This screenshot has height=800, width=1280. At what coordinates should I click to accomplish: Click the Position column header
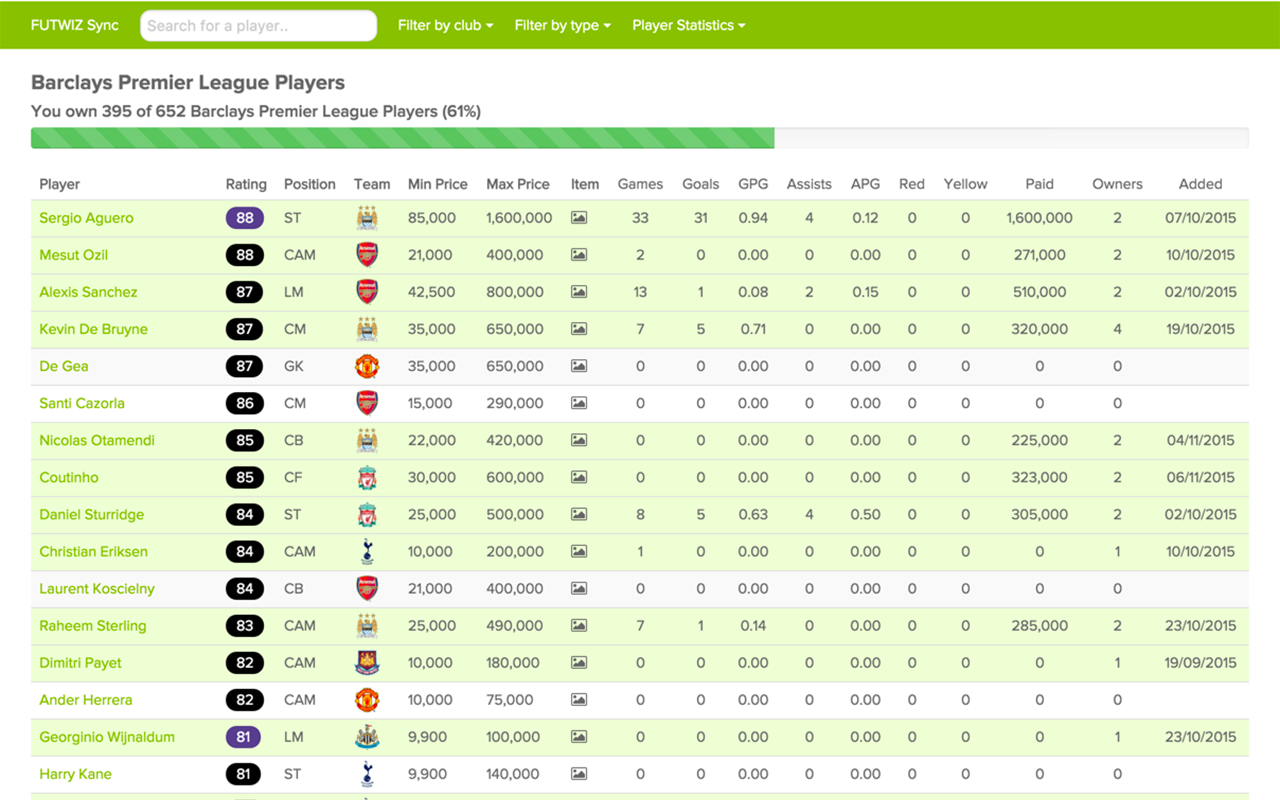pyautogui.click(x=310, y=184)
